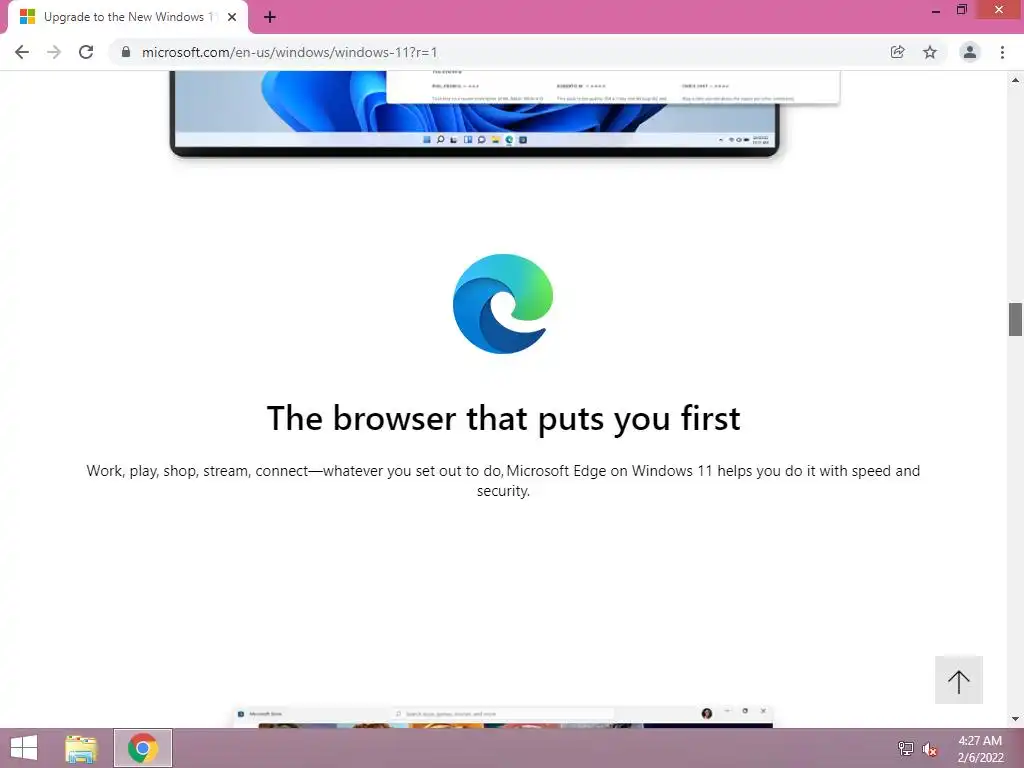Screen dimensions: 1024x768
Task: Open the Windows Start menu
Action: (x=24, y=748)
